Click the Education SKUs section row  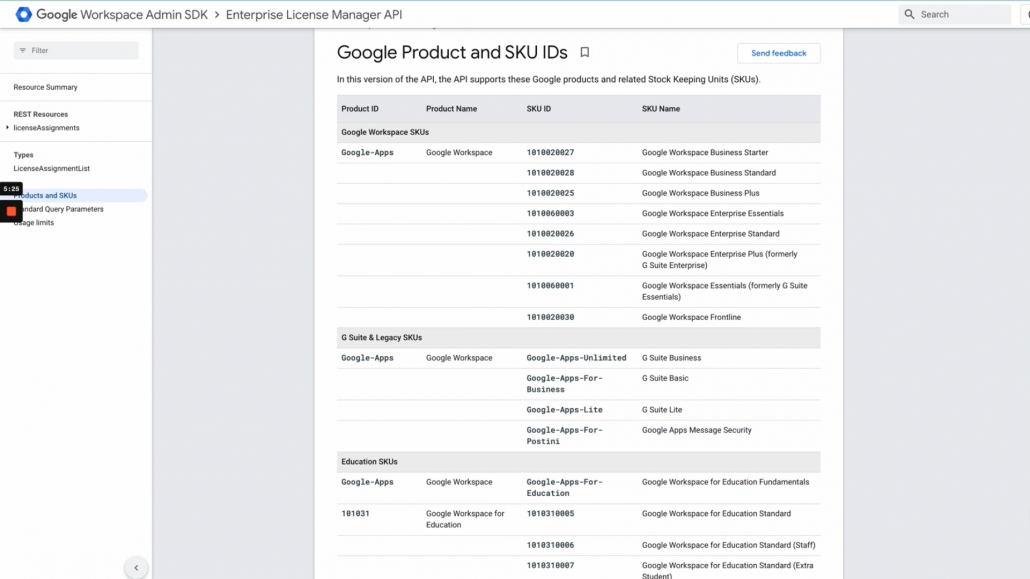click(579, 462)
